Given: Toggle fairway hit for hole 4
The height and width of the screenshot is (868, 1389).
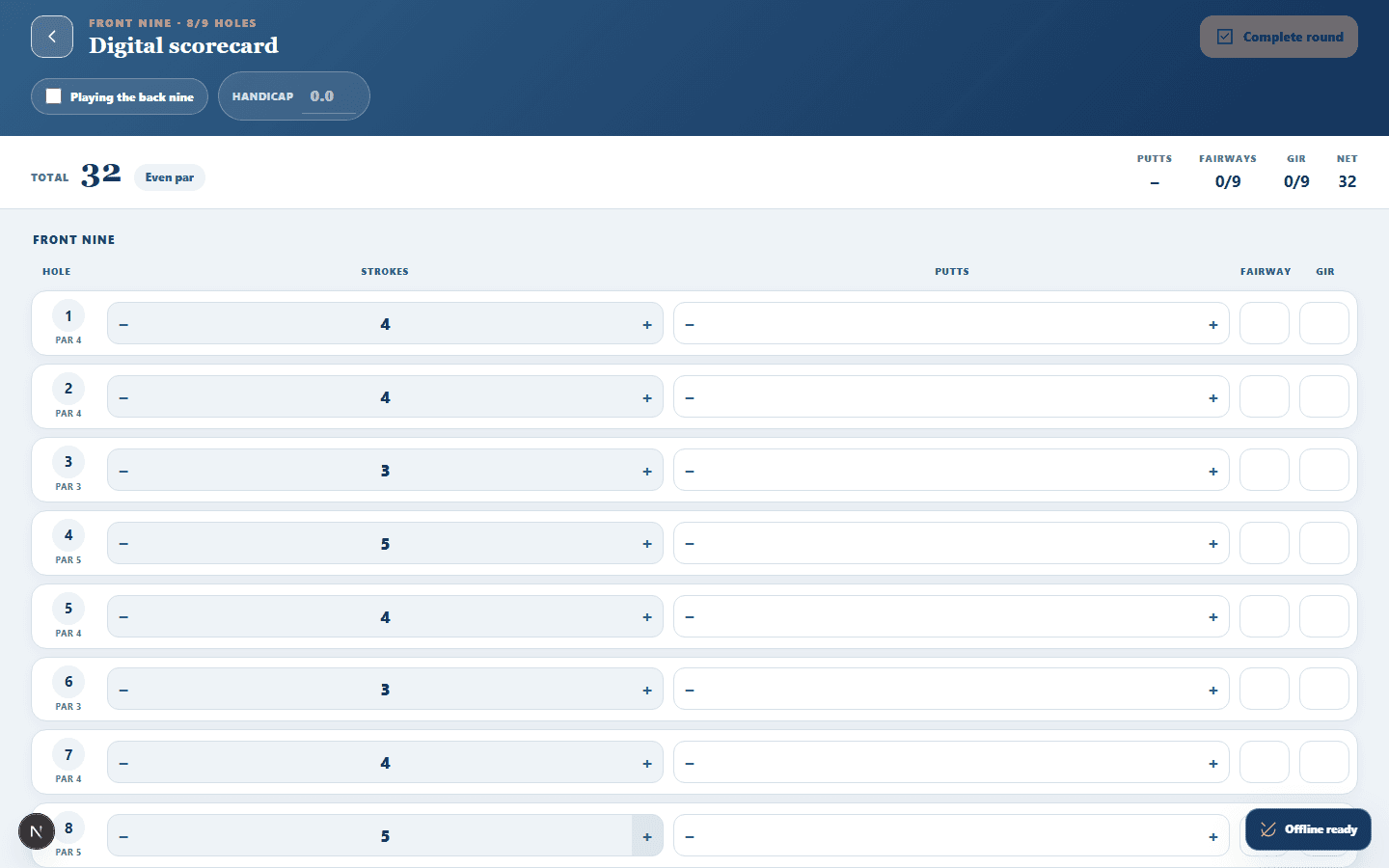Looking at the screenshot, I should (x=1265, y=543).
